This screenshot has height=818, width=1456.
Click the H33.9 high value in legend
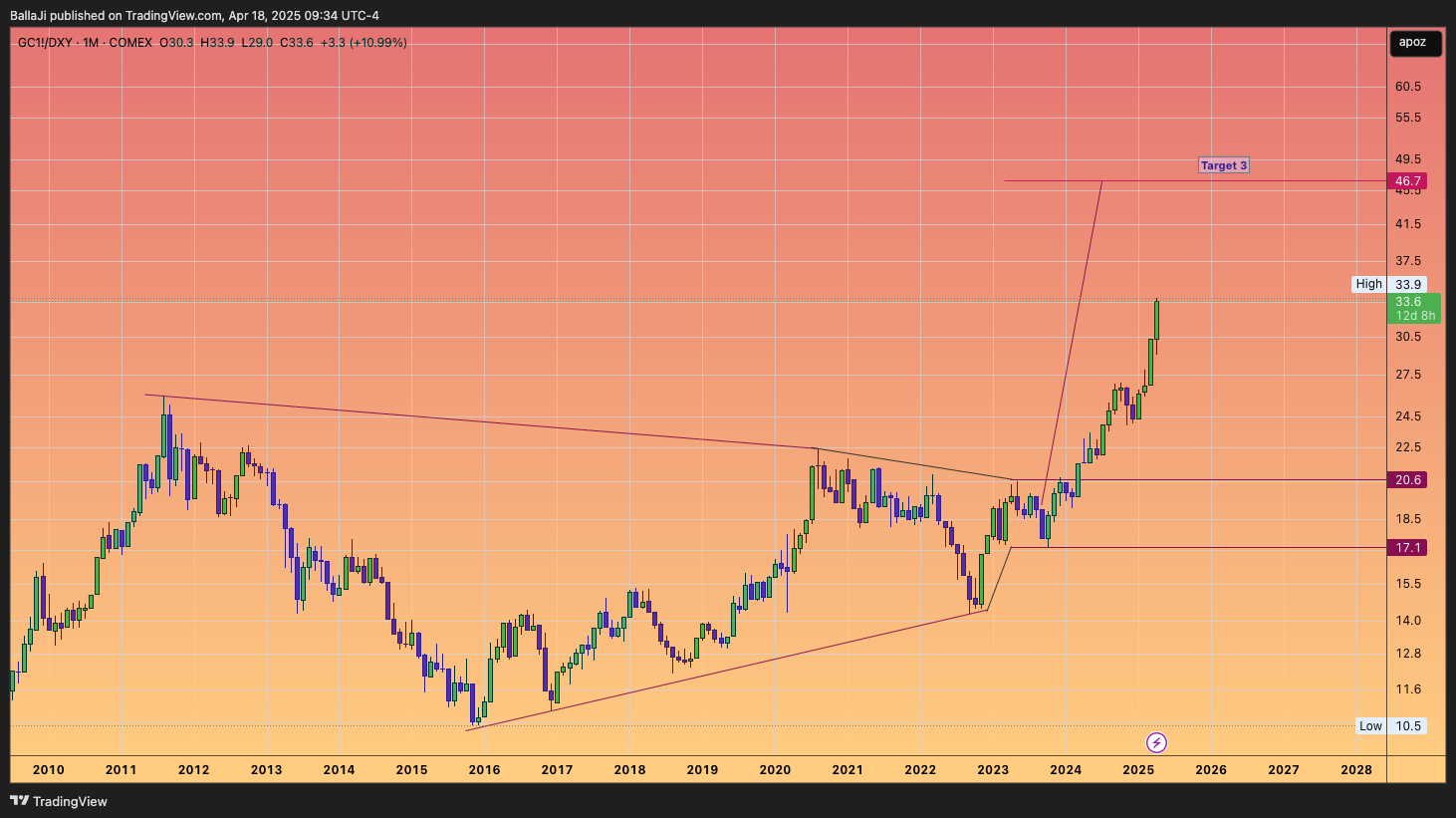[x=217, y=43]
